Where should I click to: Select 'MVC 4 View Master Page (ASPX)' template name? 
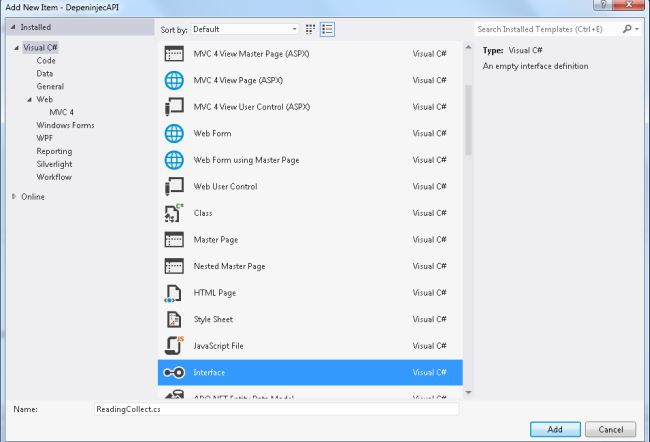(251, 54)
